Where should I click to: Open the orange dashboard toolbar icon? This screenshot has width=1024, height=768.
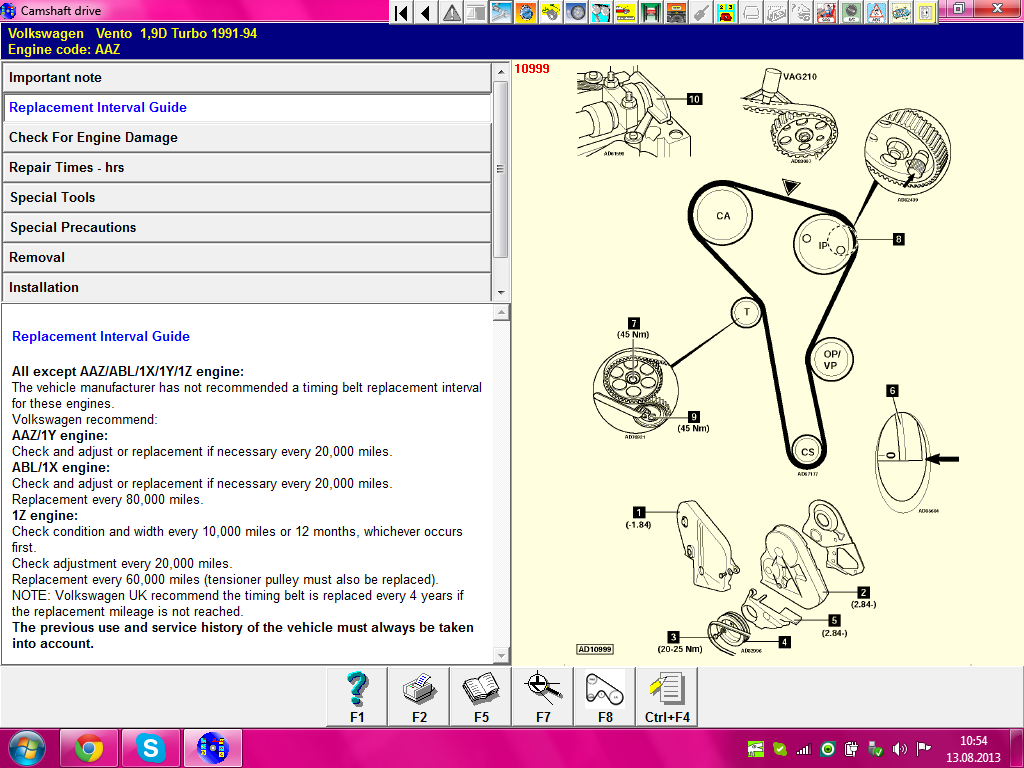[x=676, y=12]
